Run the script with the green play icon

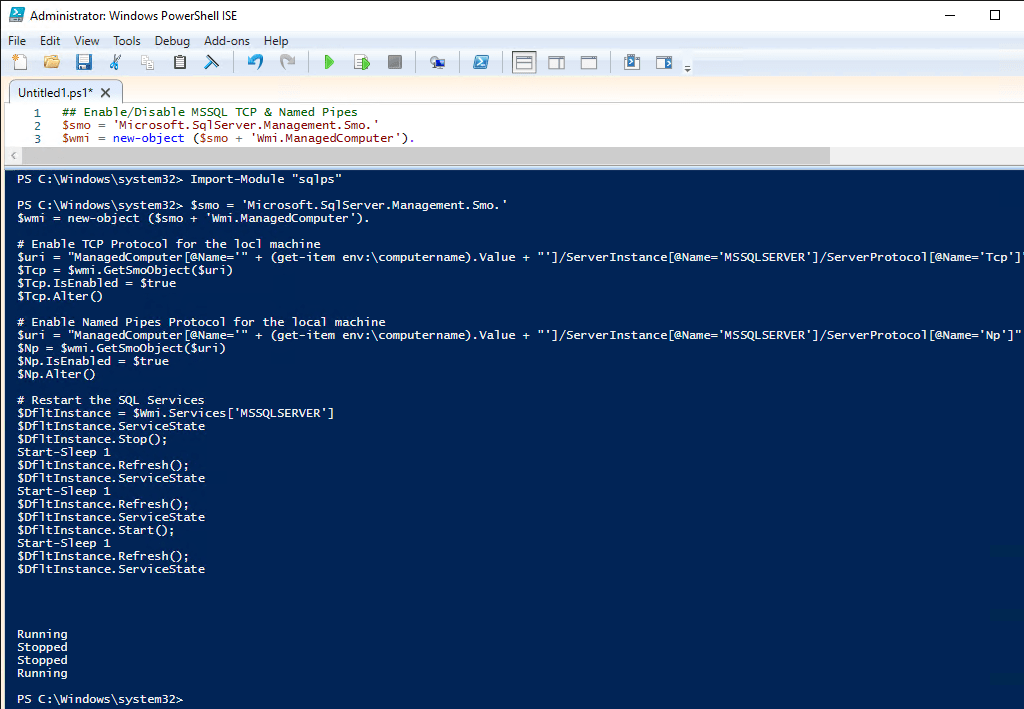tap(329, 63)
